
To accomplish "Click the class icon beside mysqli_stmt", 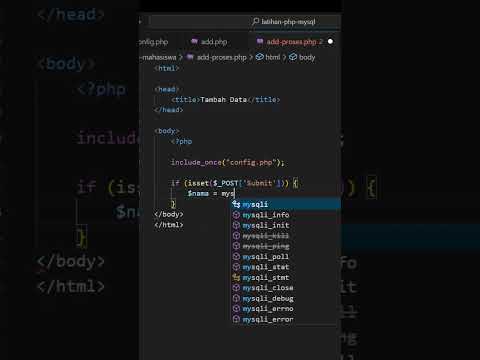I will point(236,277).
